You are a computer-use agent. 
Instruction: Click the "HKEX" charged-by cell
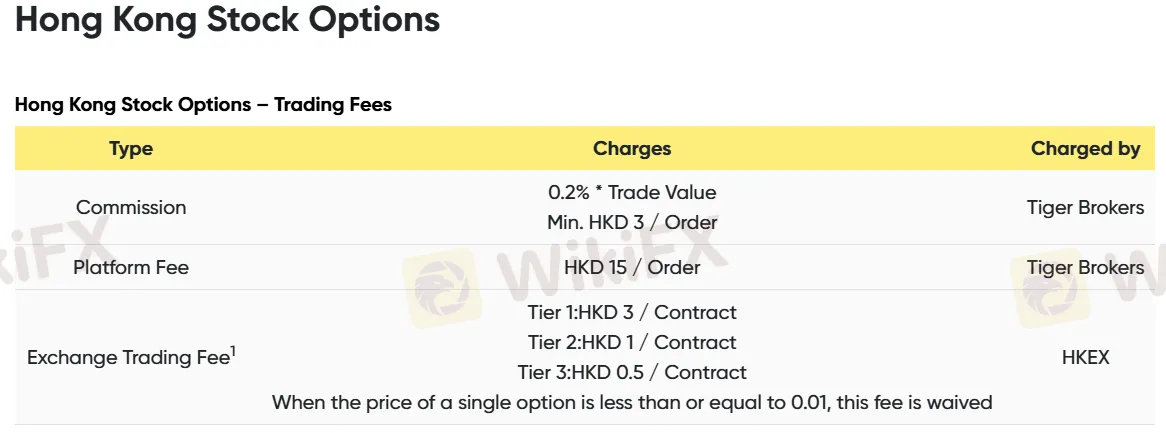tap(1085, 357)
